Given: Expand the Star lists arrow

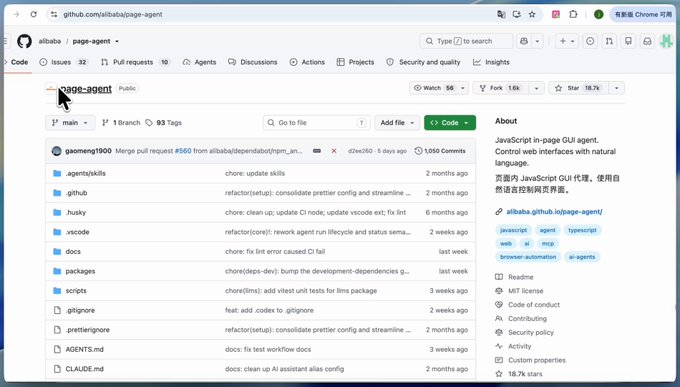Looking at the screenshot, I should (x=616, y=88).
